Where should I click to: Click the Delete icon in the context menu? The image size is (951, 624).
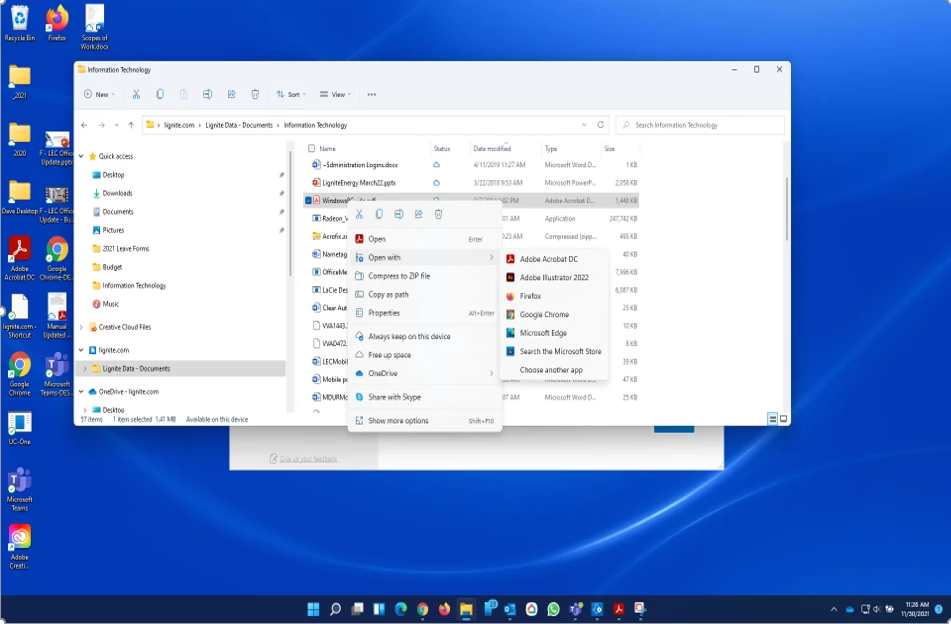point(439,214)
